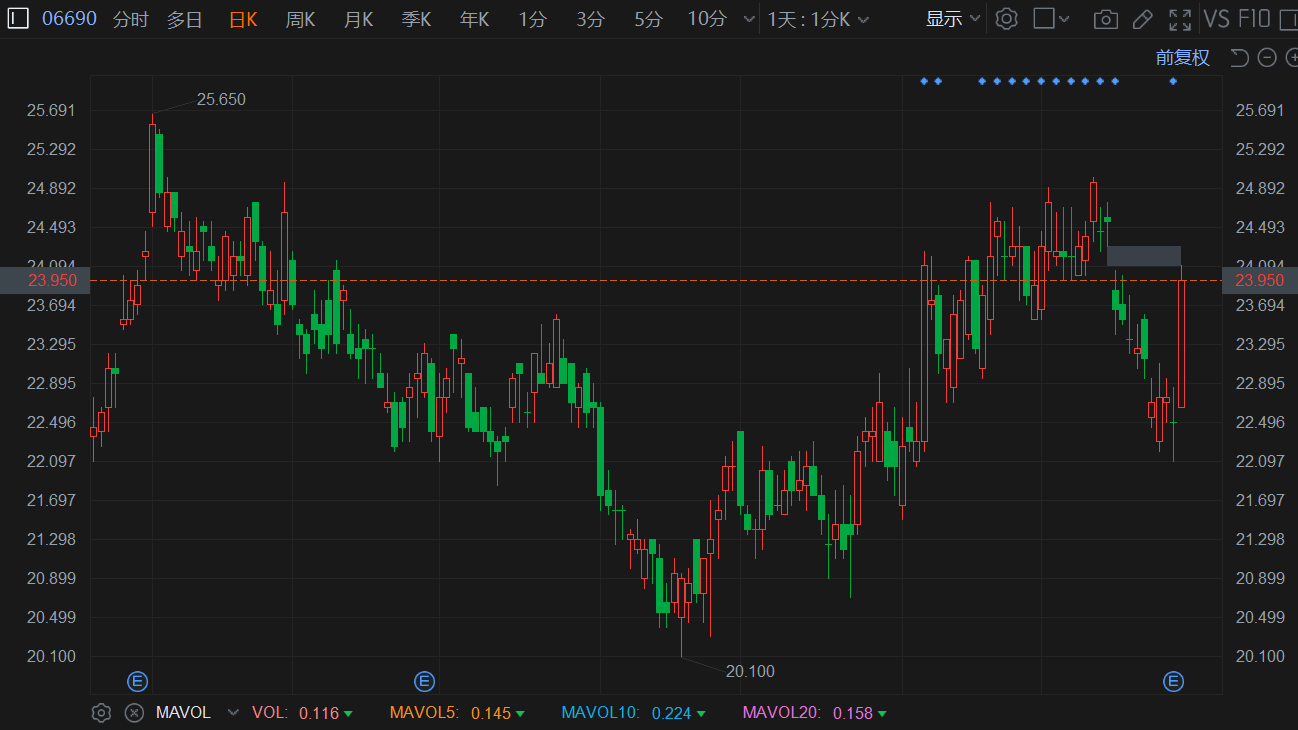The image size is (1298, 730).
Task: Switch to the 5分 five-minute chart
Action: point(648,19)
